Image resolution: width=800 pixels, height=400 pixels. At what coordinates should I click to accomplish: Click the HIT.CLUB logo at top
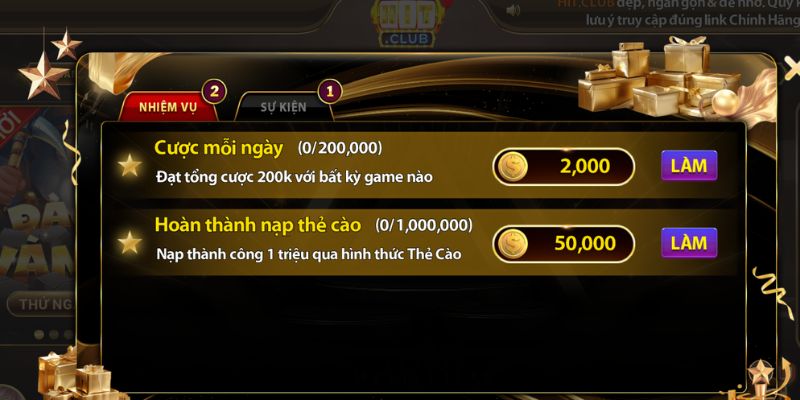pos(406,23)
